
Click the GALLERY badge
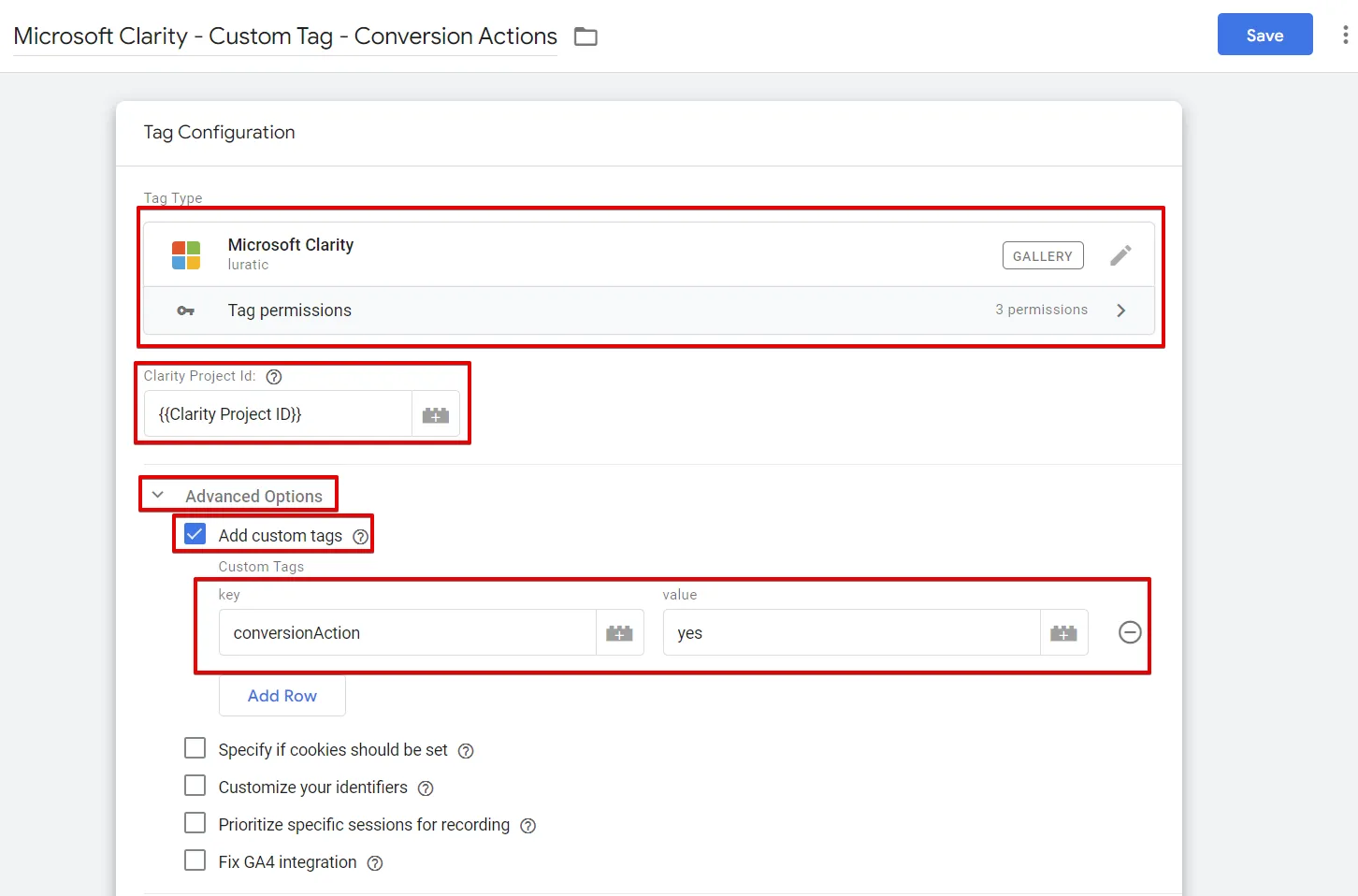(x=1043, y=255)
